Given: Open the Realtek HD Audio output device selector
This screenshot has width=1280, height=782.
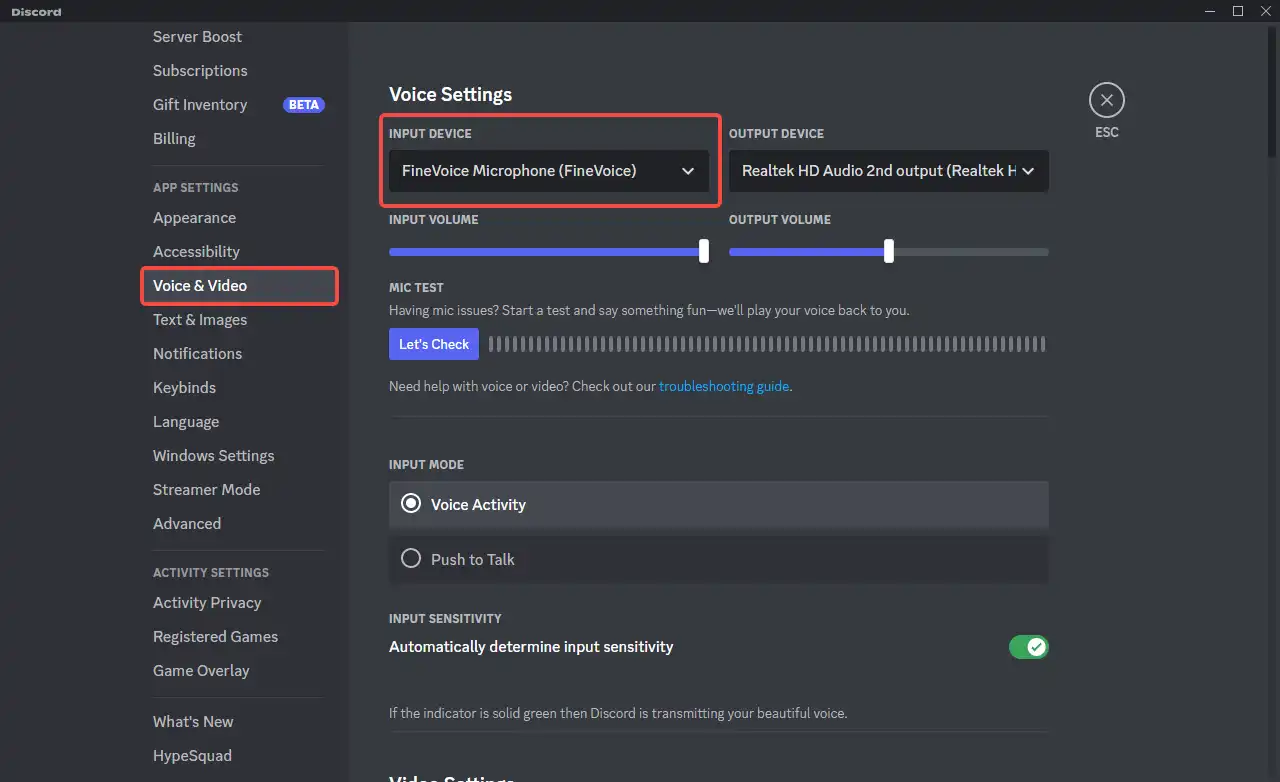Looking at the screenshot, I should pyautogui.click(x=889, y=171).
